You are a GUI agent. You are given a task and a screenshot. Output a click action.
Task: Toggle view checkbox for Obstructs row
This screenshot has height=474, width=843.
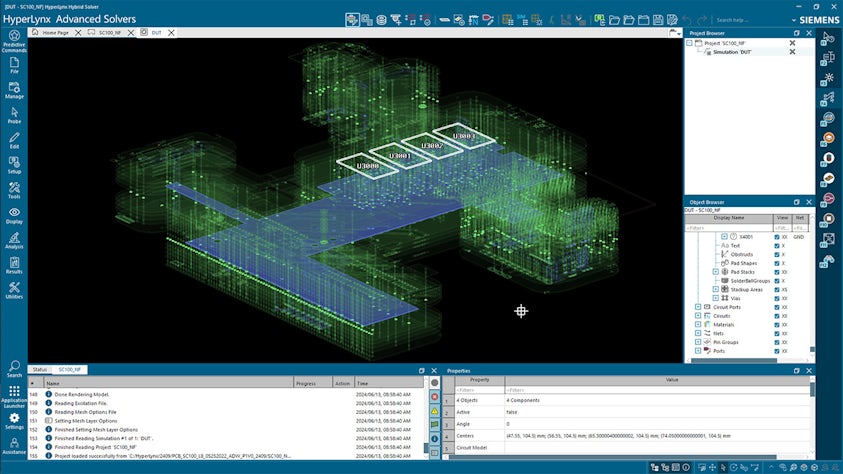[776, 254]
